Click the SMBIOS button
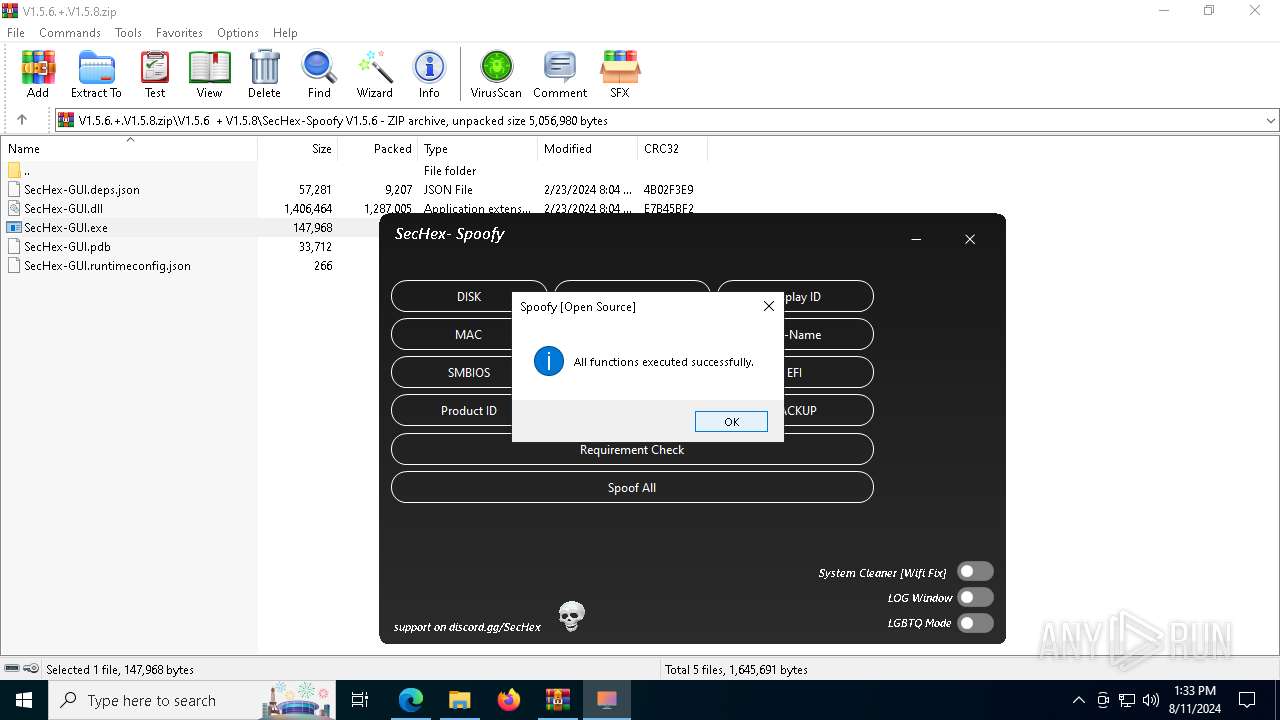Image resolution: width=1280 pixels, height=720 pixels. [469, 372]
